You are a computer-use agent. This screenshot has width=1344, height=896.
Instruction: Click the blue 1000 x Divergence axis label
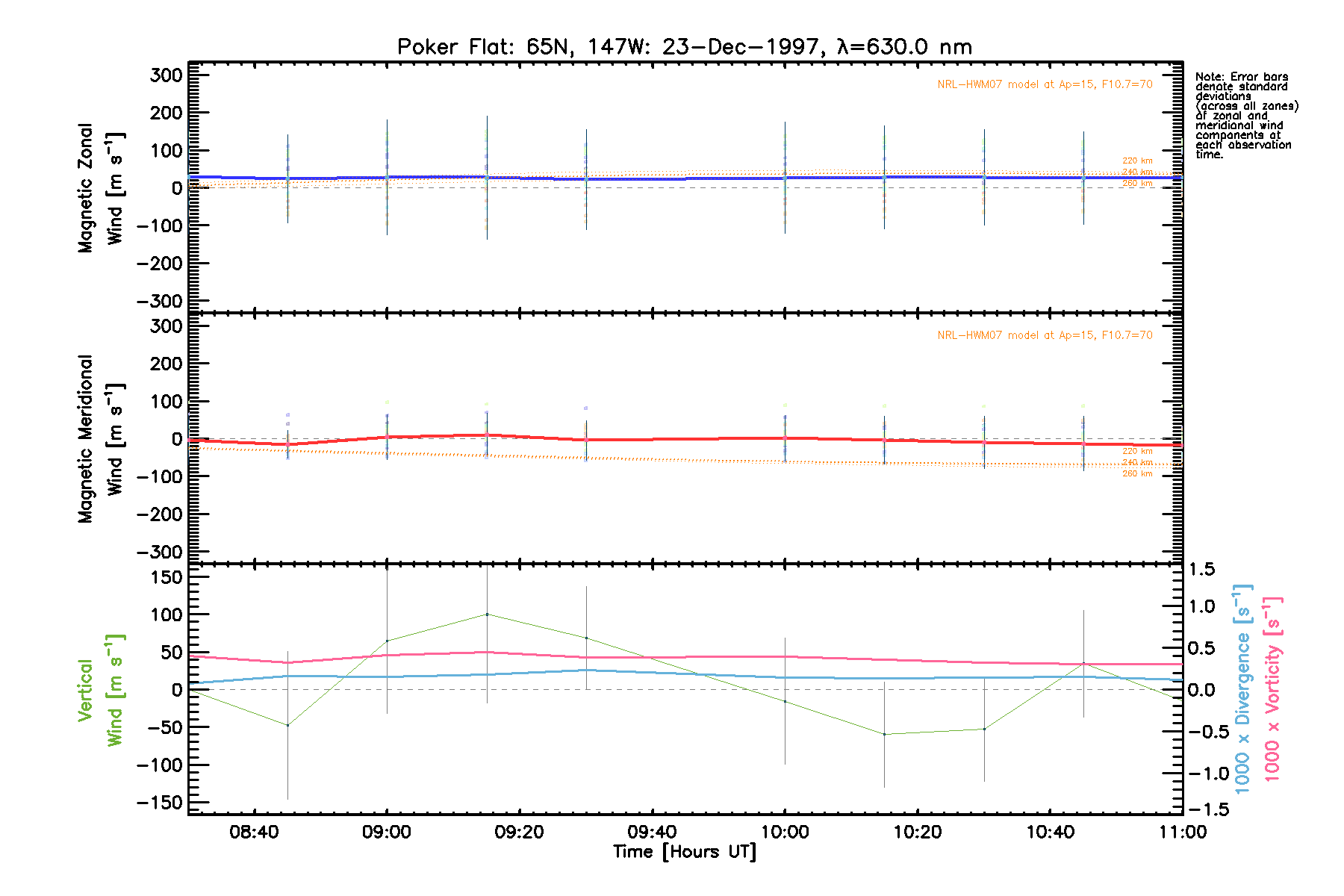1242,688
